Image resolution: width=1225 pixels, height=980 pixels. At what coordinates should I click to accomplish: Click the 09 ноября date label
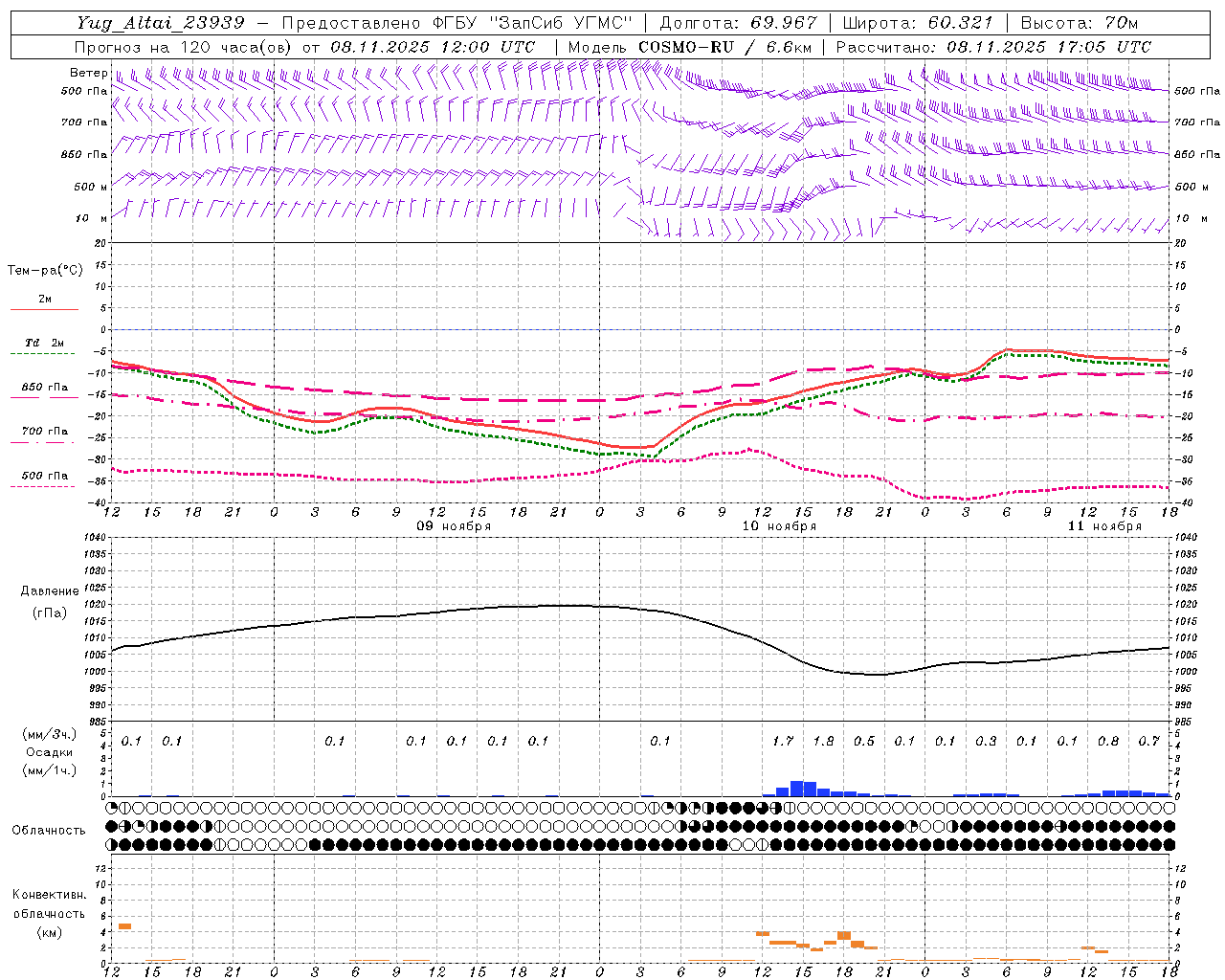[453, 526]
